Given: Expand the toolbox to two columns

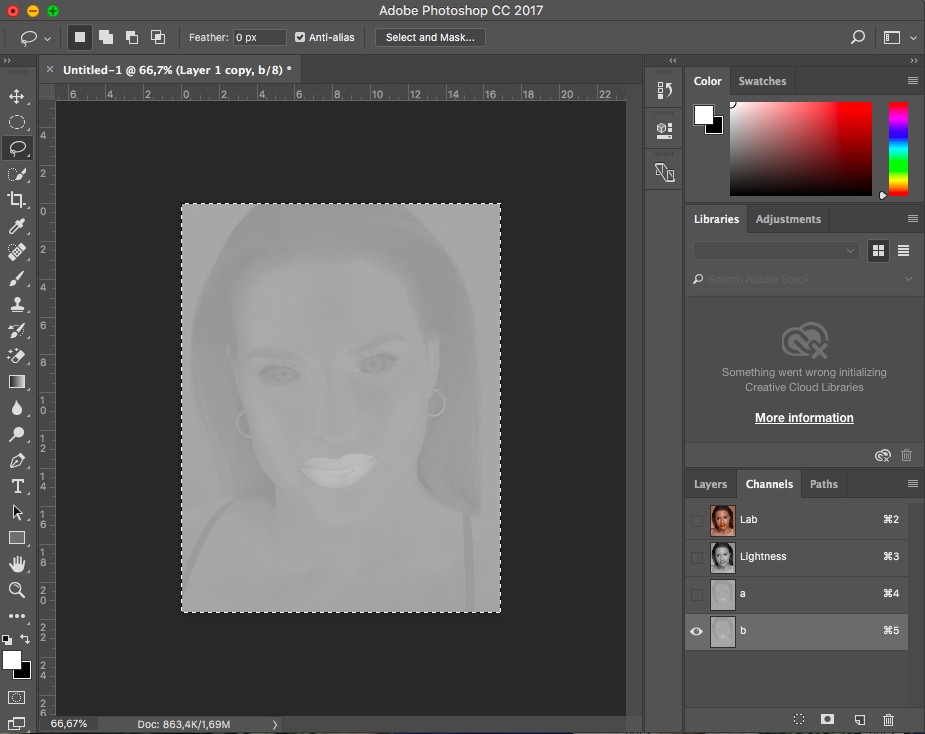Looking at the screenshot, I should point(7,60).
